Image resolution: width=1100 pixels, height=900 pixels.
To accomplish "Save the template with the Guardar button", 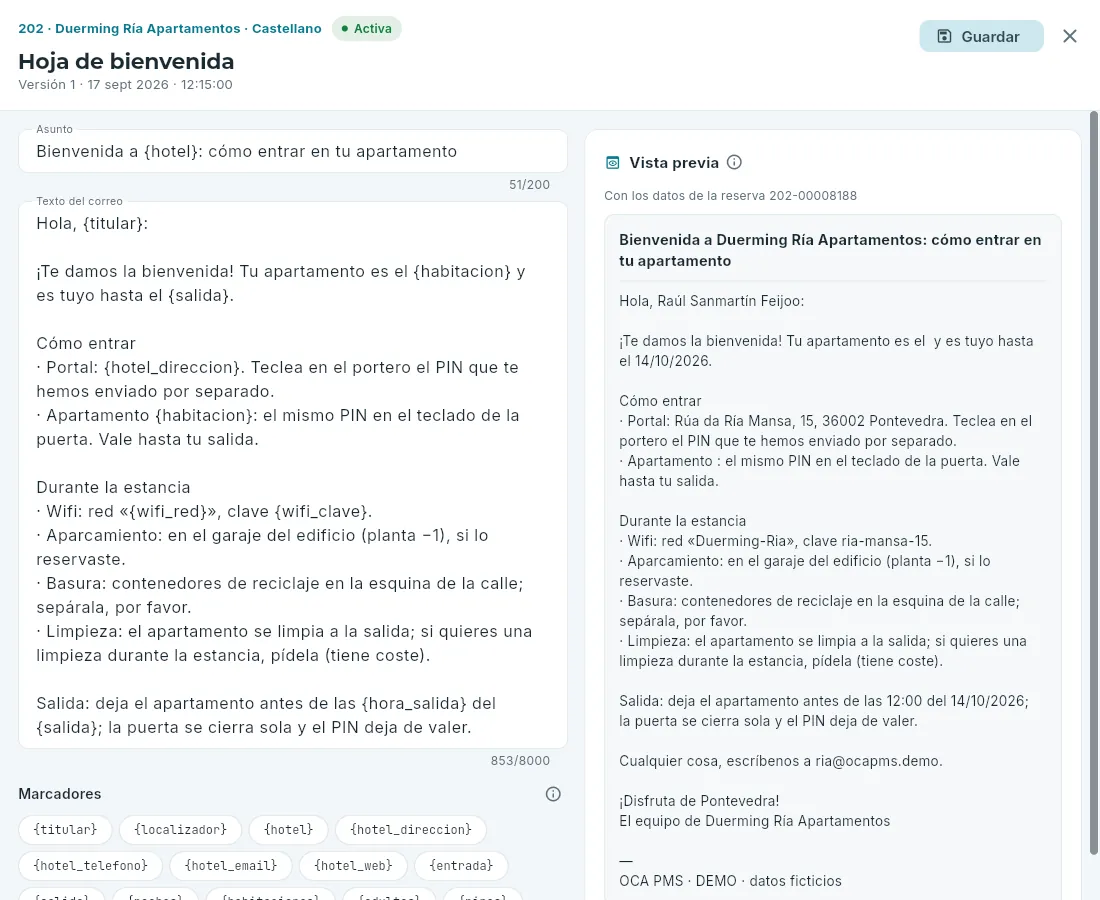I will (981, 36).
